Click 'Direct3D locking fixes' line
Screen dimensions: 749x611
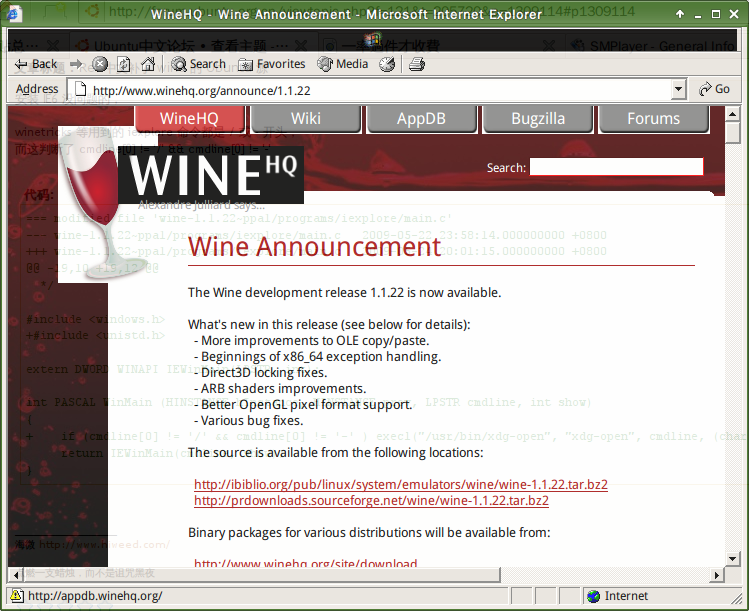pyautogui.click(x=260, y=373)
